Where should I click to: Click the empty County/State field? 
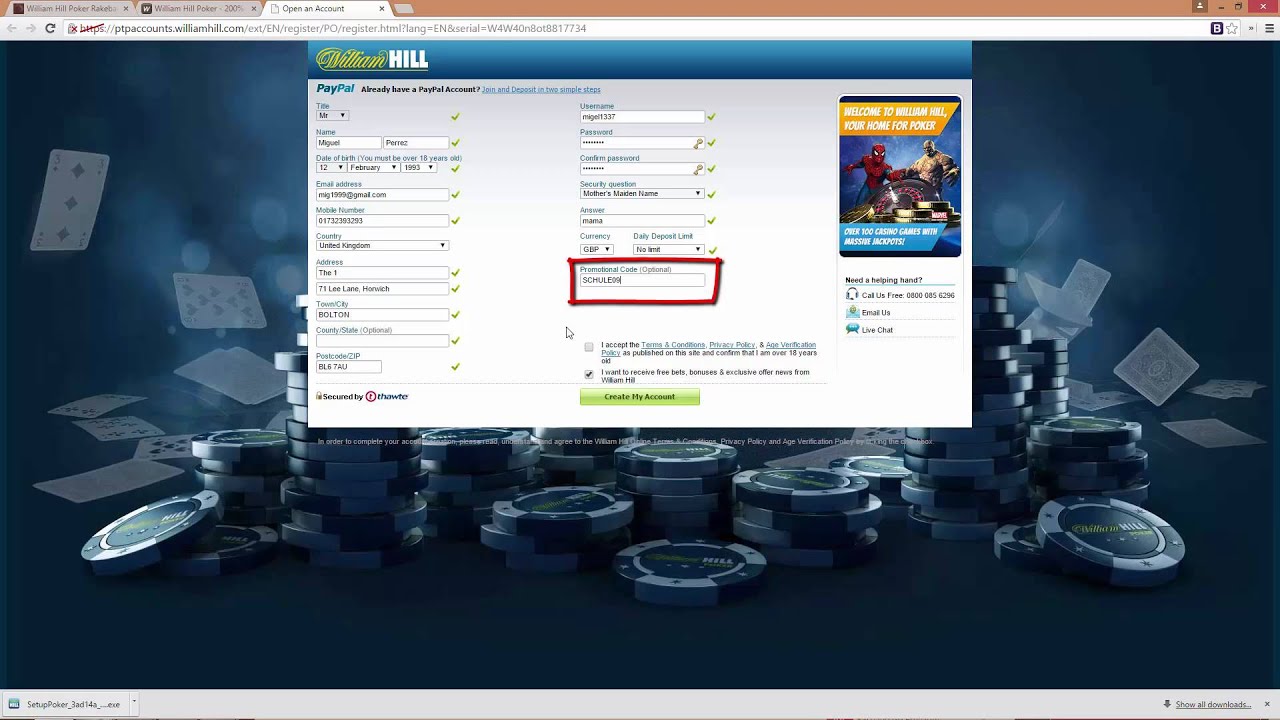382,341
